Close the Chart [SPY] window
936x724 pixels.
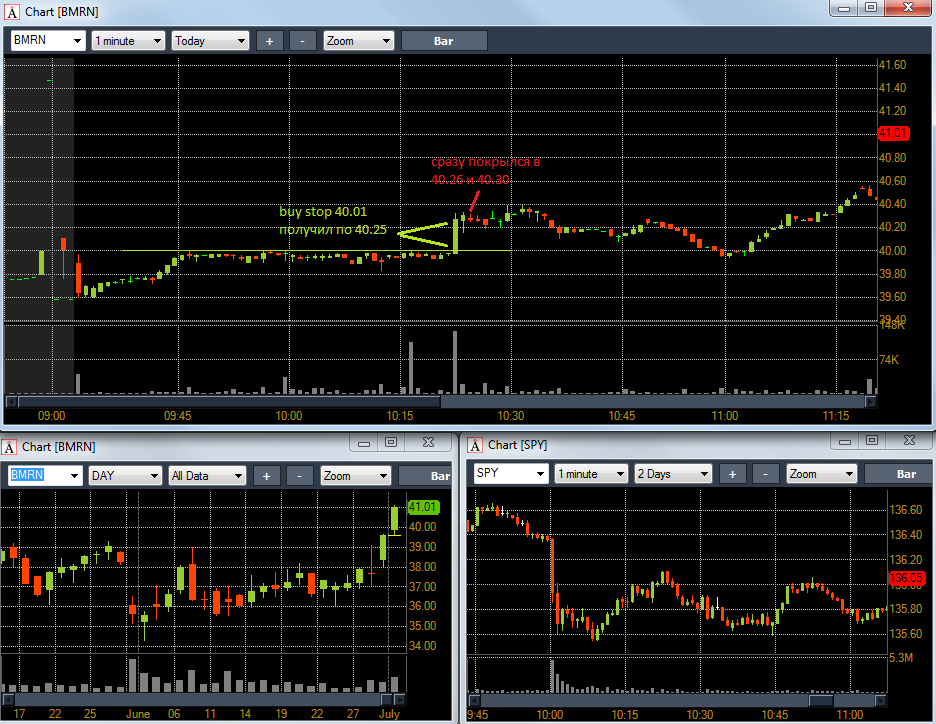(x=909, y=441)
